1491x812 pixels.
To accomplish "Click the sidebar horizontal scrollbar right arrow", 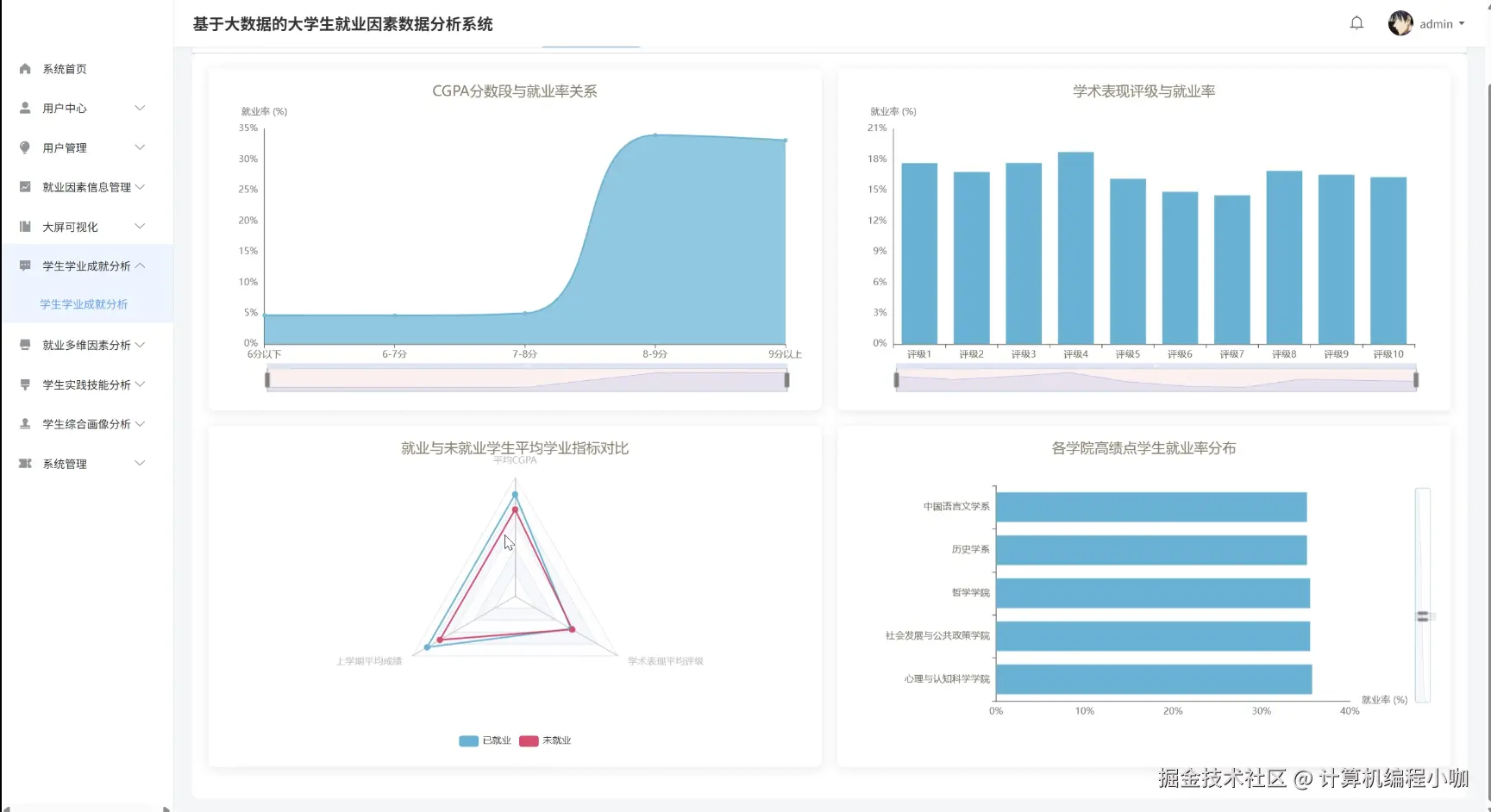I will click(166, 809).
